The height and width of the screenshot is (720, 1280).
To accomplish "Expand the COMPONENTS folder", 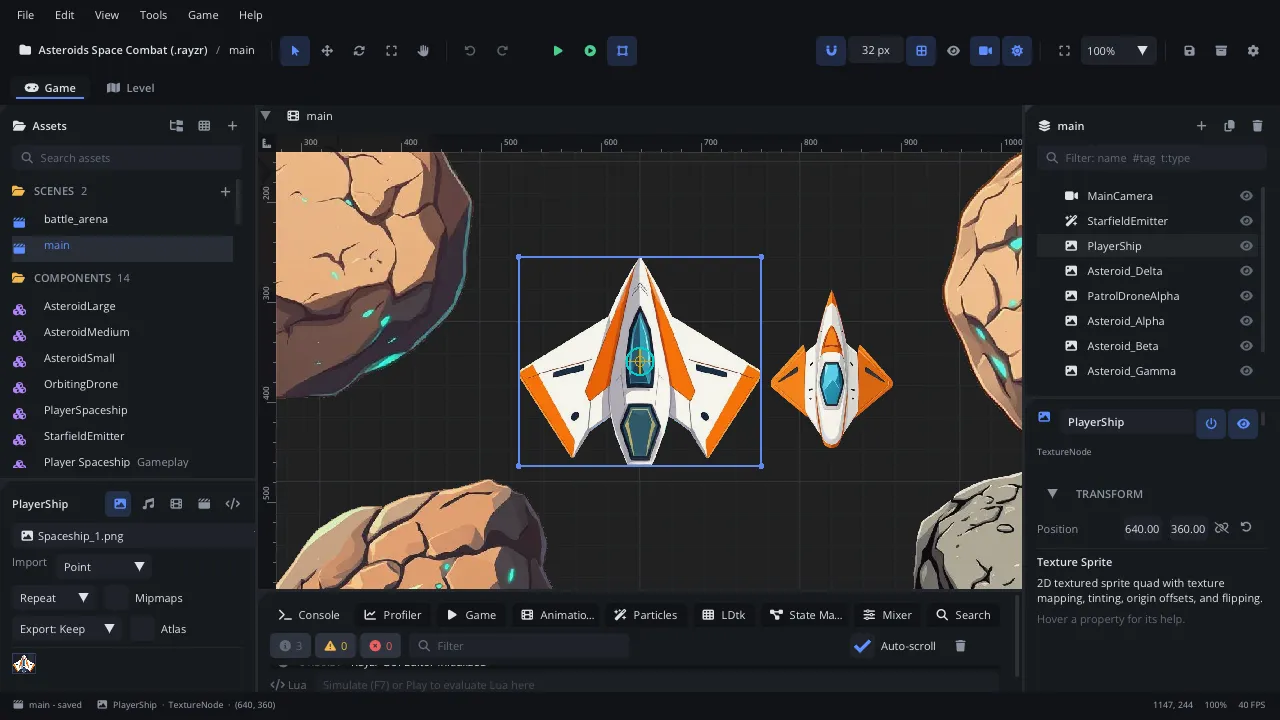I will pyautogui.click(x=17, y=278).
